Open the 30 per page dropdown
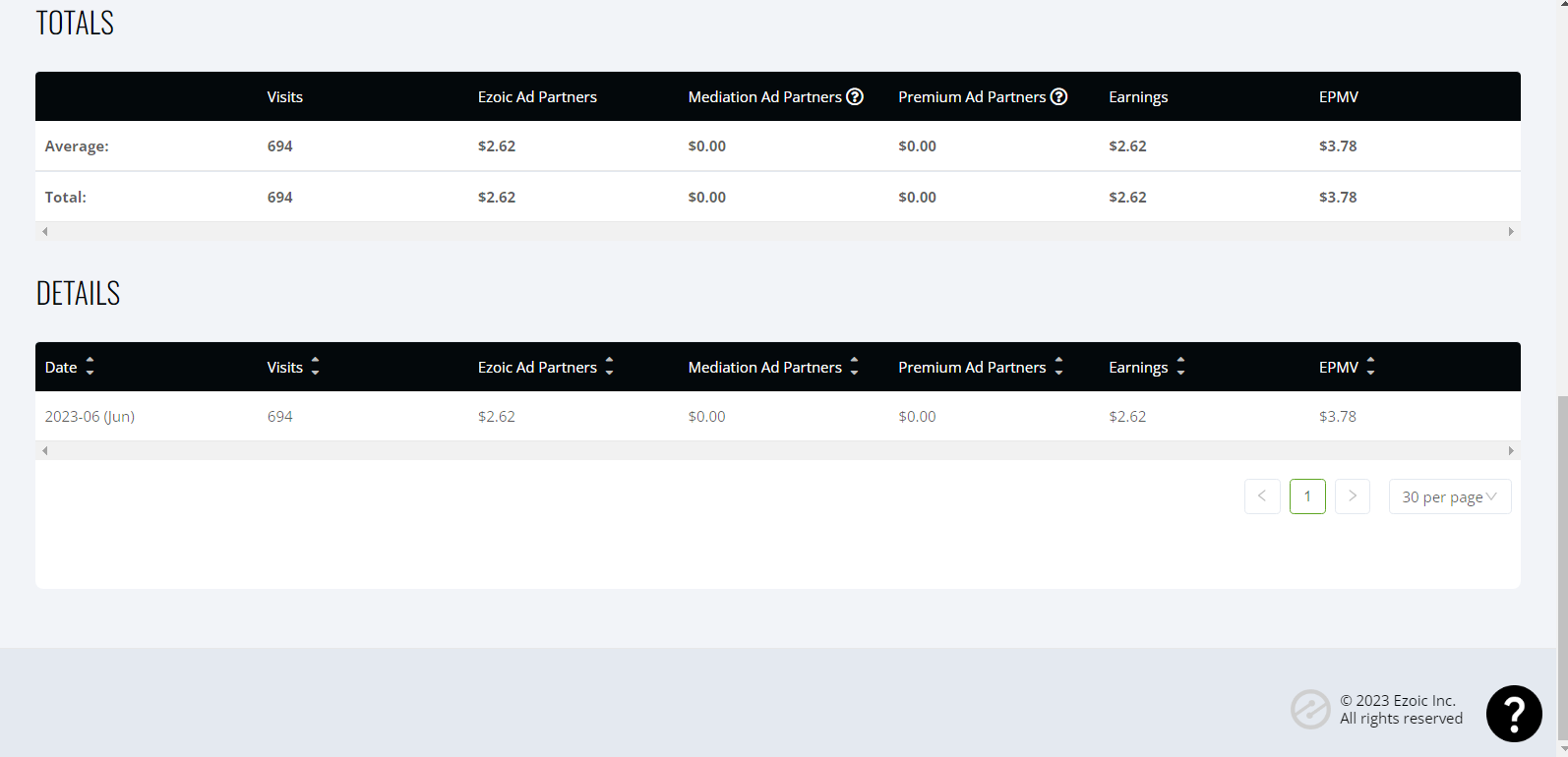The image size is (1568, 757). (1450, 496)
